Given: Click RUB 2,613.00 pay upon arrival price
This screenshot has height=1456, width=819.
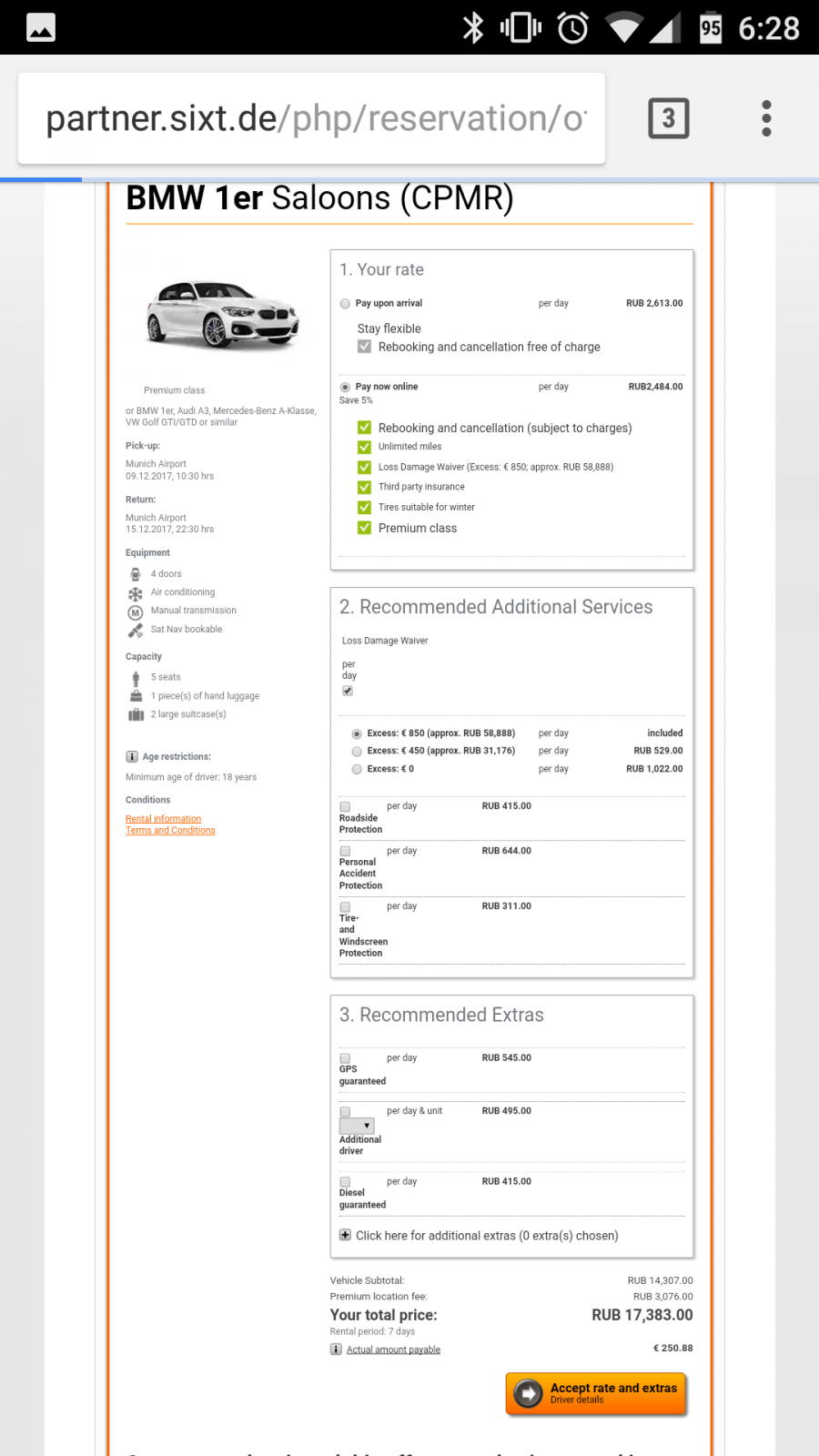Looking at the screenshot, I should [654, 304].
